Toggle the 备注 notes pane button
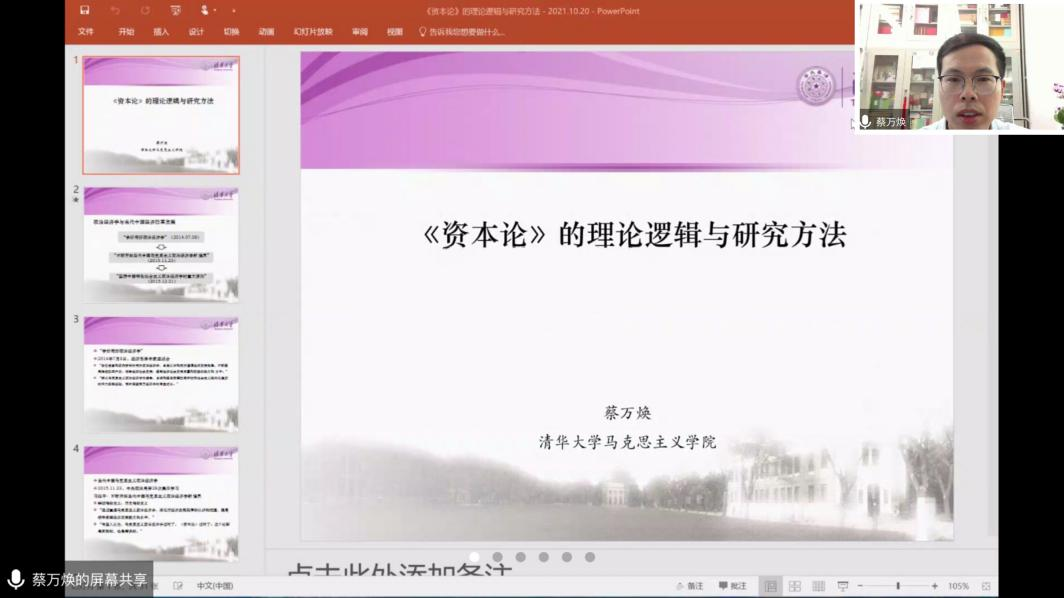Screen dimensions: 1064x598 [x=690, y=586]
